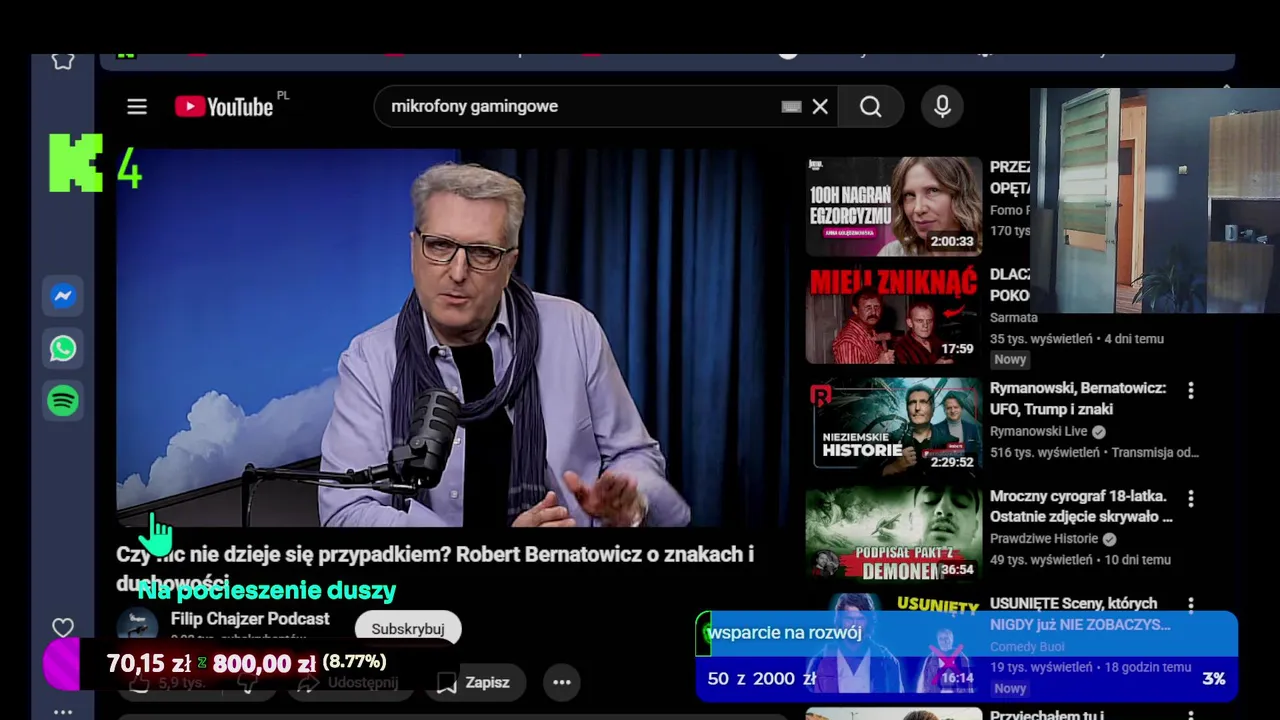Open options for USUNIĘTE Sceny video
Screen dimensions: 1280x720
tap(1190, 604)
